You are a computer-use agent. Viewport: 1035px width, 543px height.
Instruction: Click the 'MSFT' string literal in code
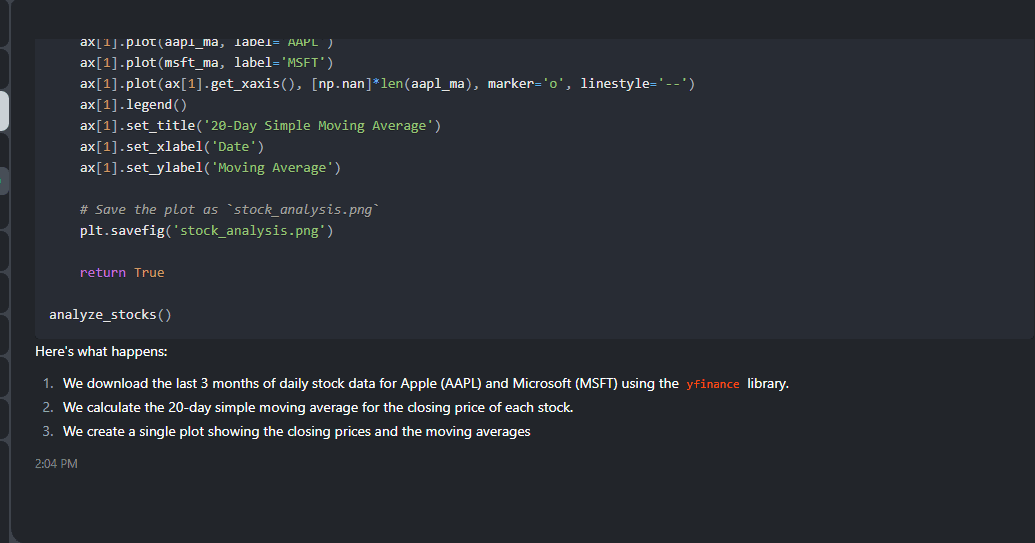click(x=303, y=63)
